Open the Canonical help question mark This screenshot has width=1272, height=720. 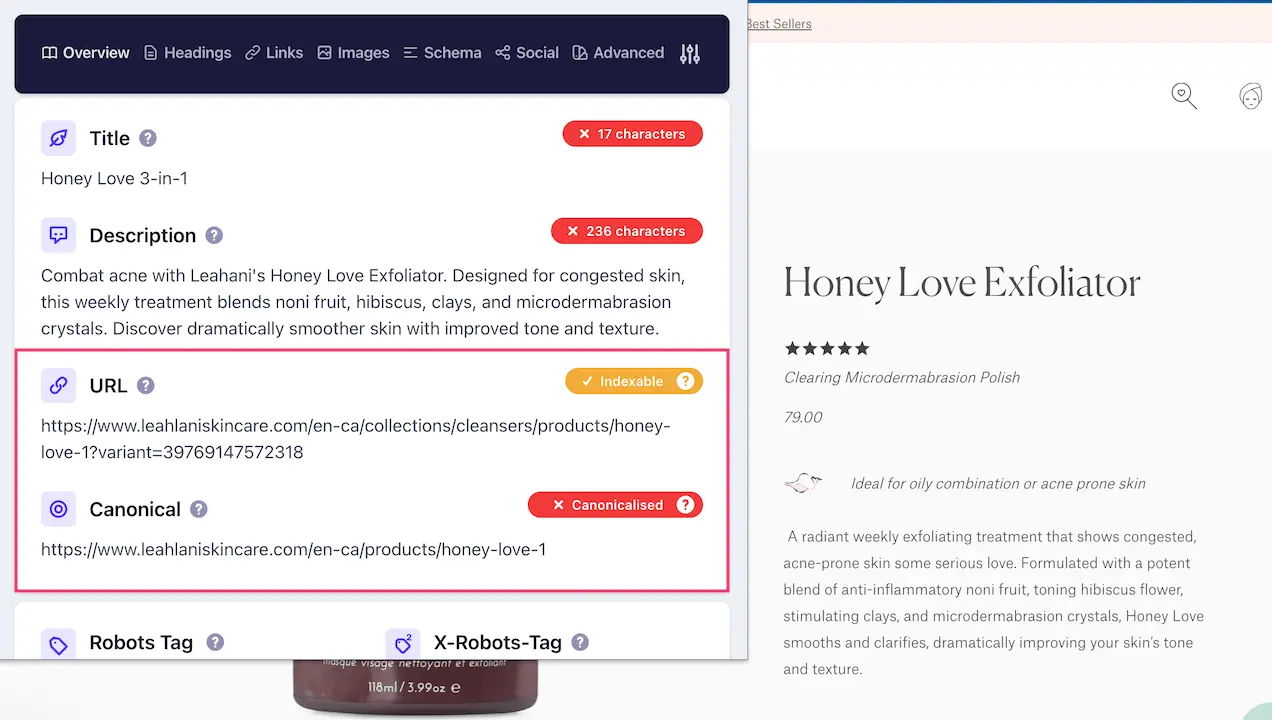click(x=198, y=509)
